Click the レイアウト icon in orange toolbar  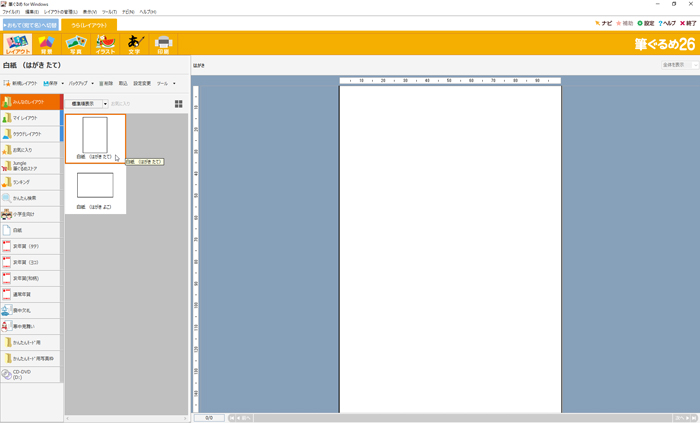(17, 43)
